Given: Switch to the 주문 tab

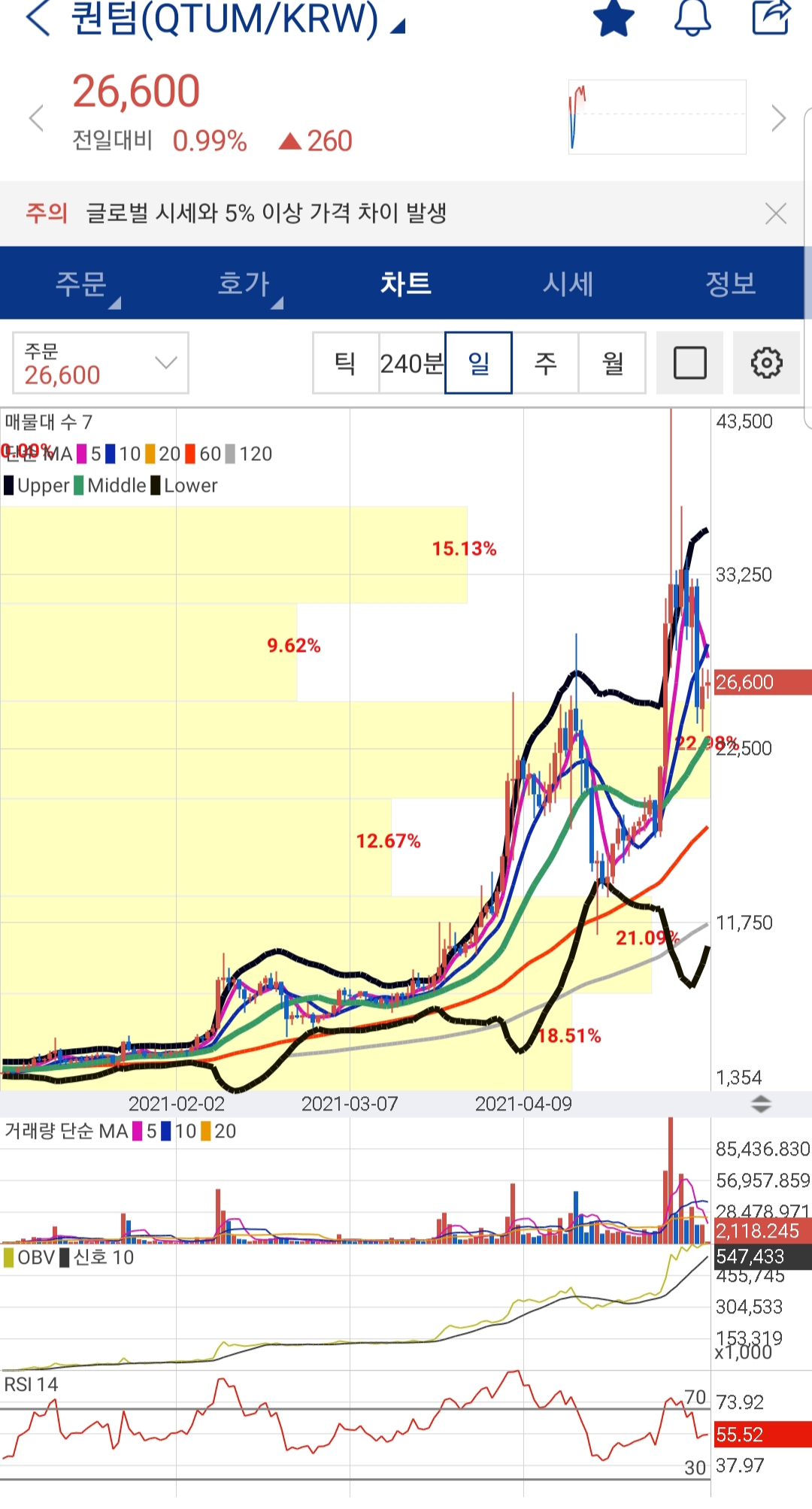Looking at the screenshot, I should coord(81,283).
